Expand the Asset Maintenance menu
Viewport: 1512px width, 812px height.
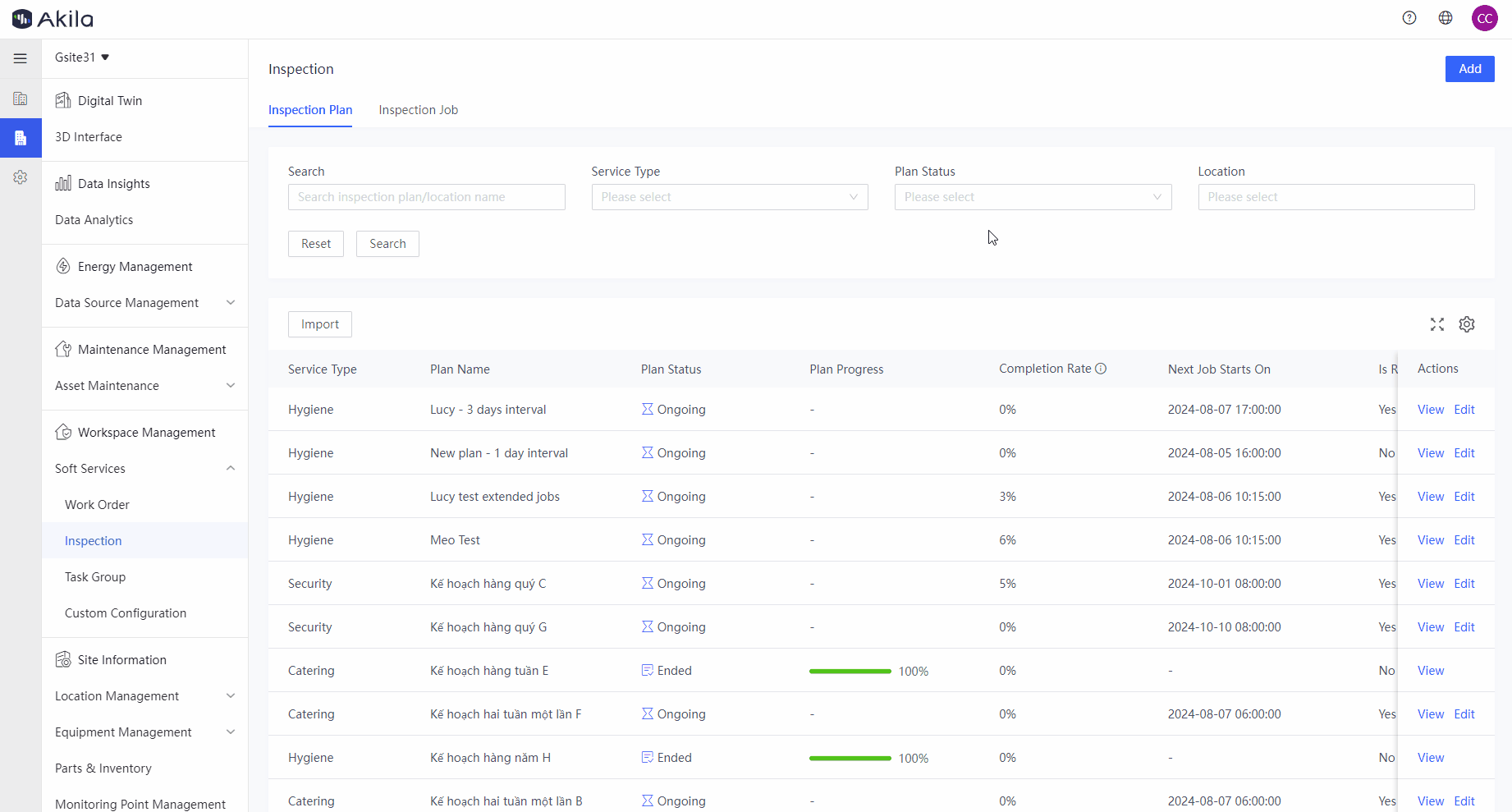coord(144,386)
